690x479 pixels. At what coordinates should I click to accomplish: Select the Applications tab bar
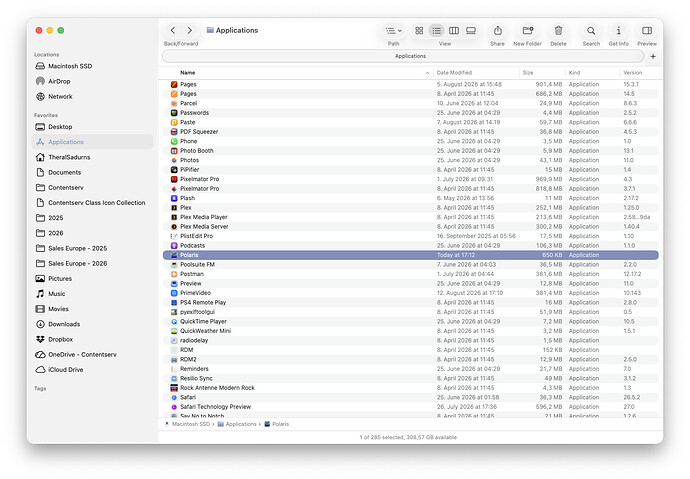coord(403,56)
